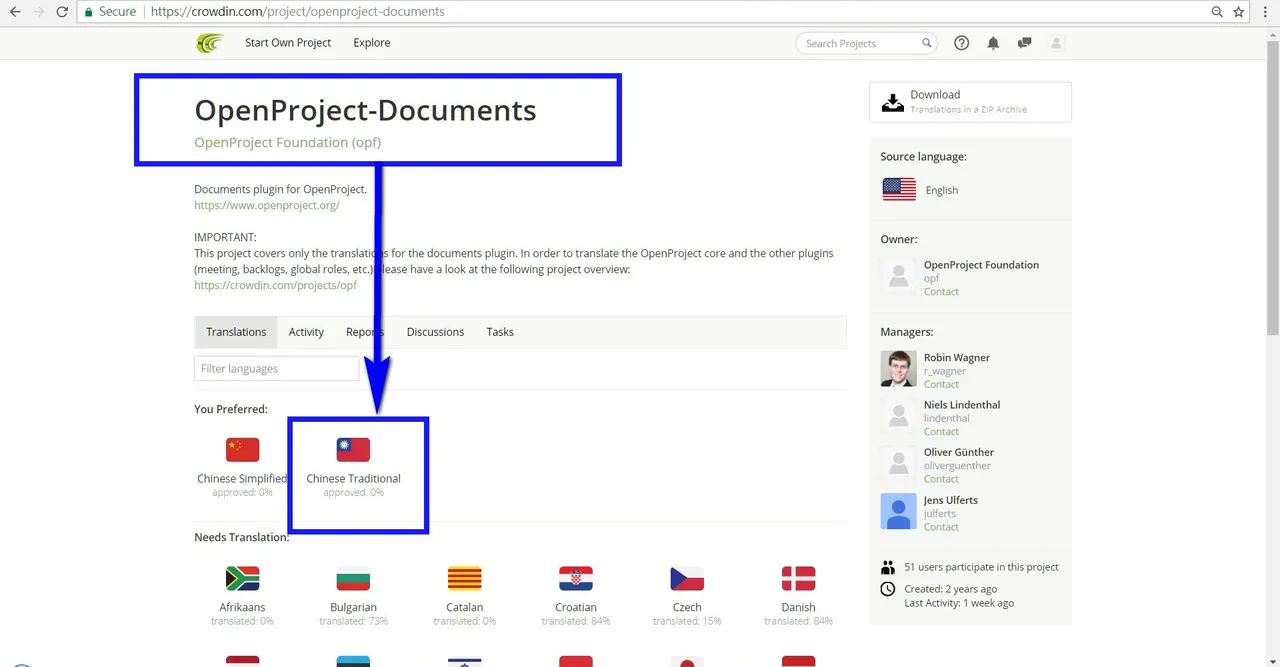Click the browser forward arrow
This screenshot has height=667, width=1280.
[x=39, y=12]
